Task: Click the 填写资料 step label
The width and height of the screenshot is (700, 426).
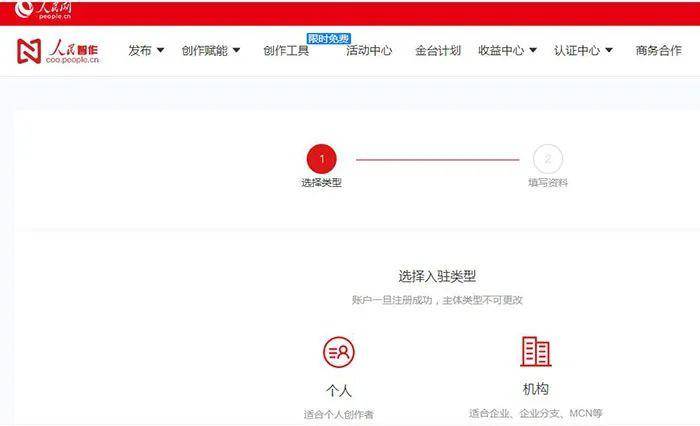Action: [548, 183]
